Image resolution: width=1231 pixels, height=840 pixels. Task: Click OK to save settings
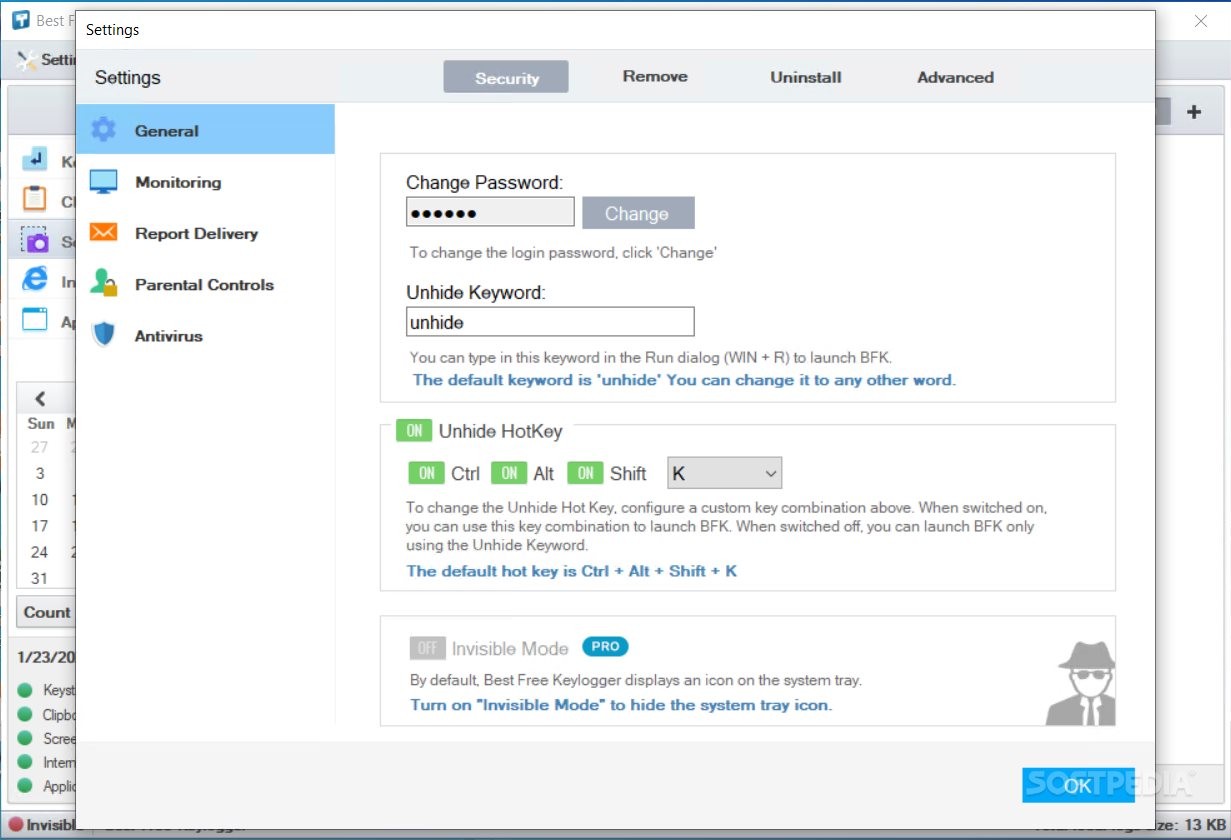(1078, 785)
